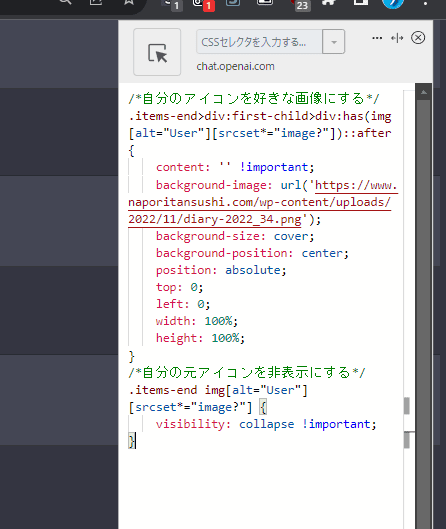Open the naporitansushi.com image URL link
446x529 pixels.
260,202
